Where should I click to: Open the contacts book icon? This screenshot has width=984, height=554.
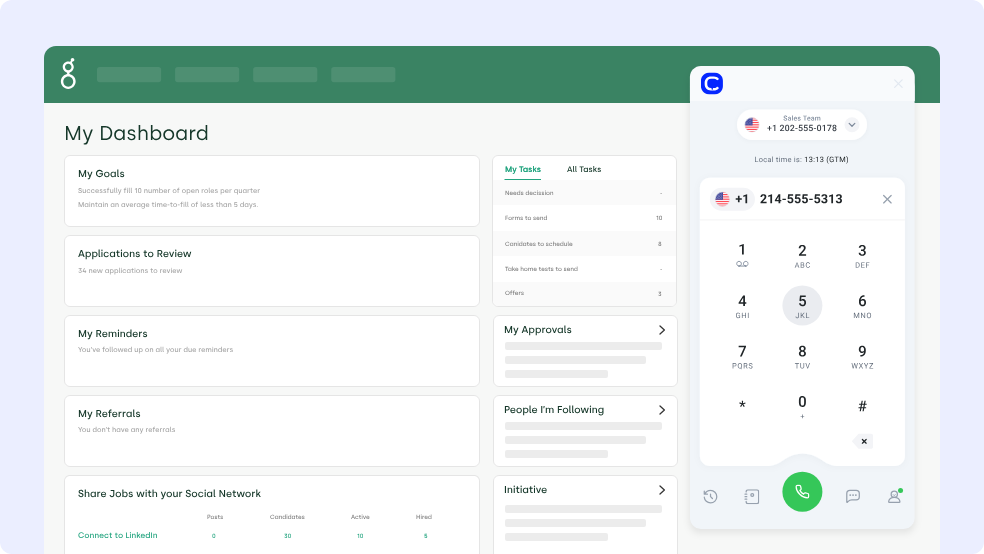pyautogui.click(x=752, y=496)
